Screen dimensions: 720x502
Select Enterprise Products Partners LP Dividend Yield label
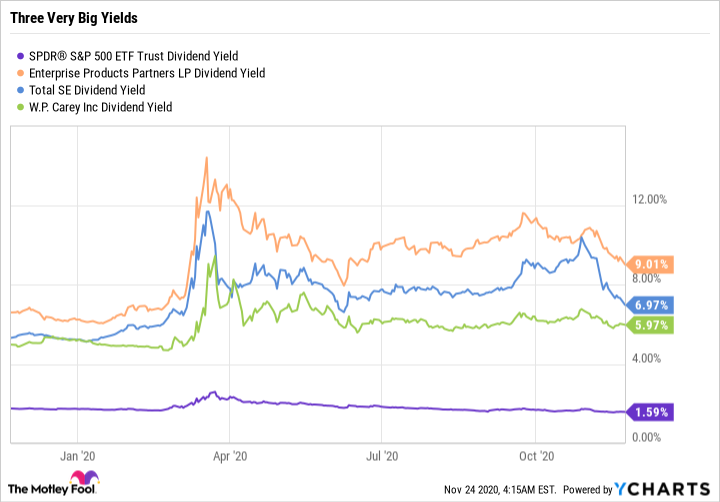[x=141, y=72]
